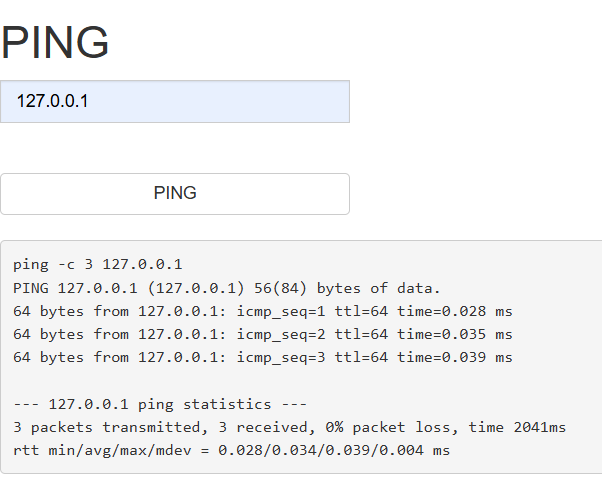Focus the IP address input field

(x=175, y=101)
